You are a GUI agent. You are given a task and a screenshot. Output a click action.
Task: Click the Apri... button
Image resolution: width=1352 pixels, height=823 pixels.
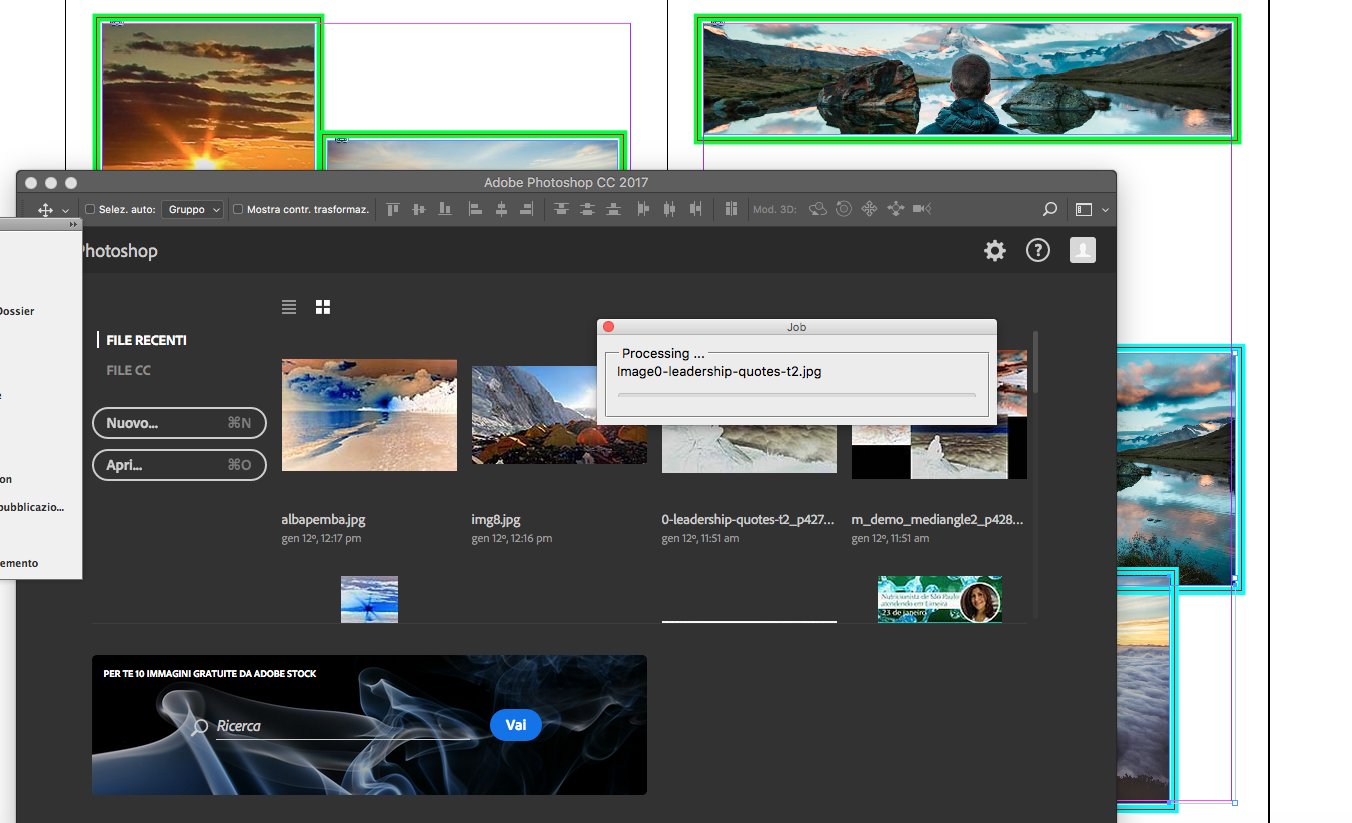(179, 465)
